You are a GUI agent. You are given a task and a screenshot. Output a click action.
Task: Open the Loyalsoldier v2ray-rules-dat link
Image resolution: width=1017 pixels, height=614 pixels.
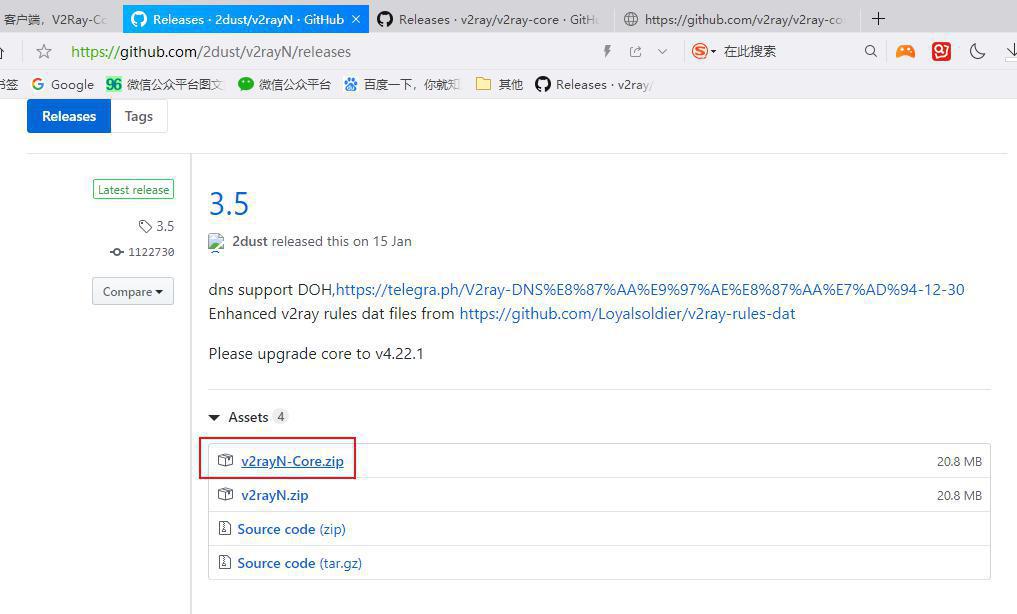[627, 314]
